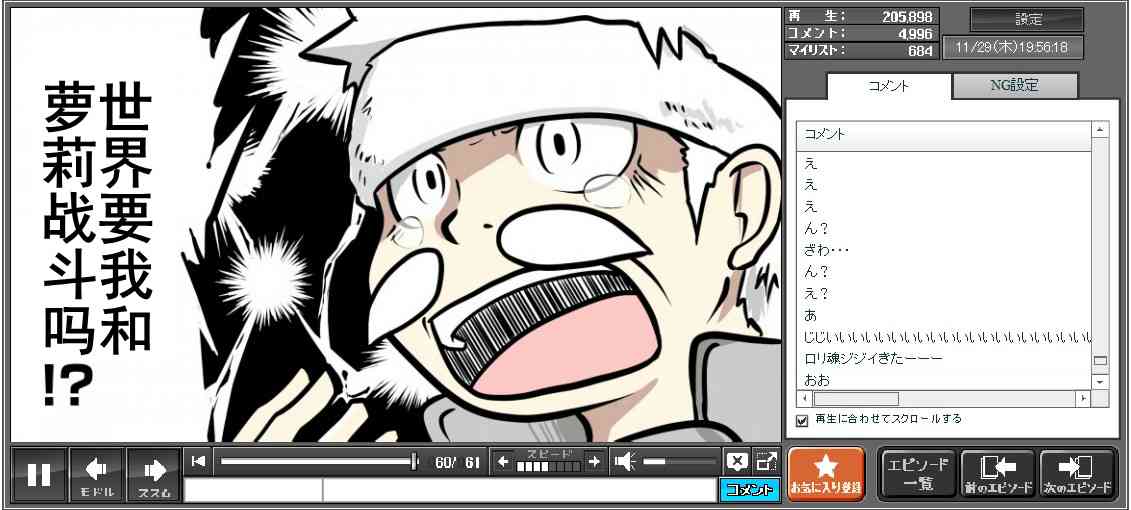Switch to the NG設定 tab
This screenshot has width=1131, height=510.
click(1014, 86)
